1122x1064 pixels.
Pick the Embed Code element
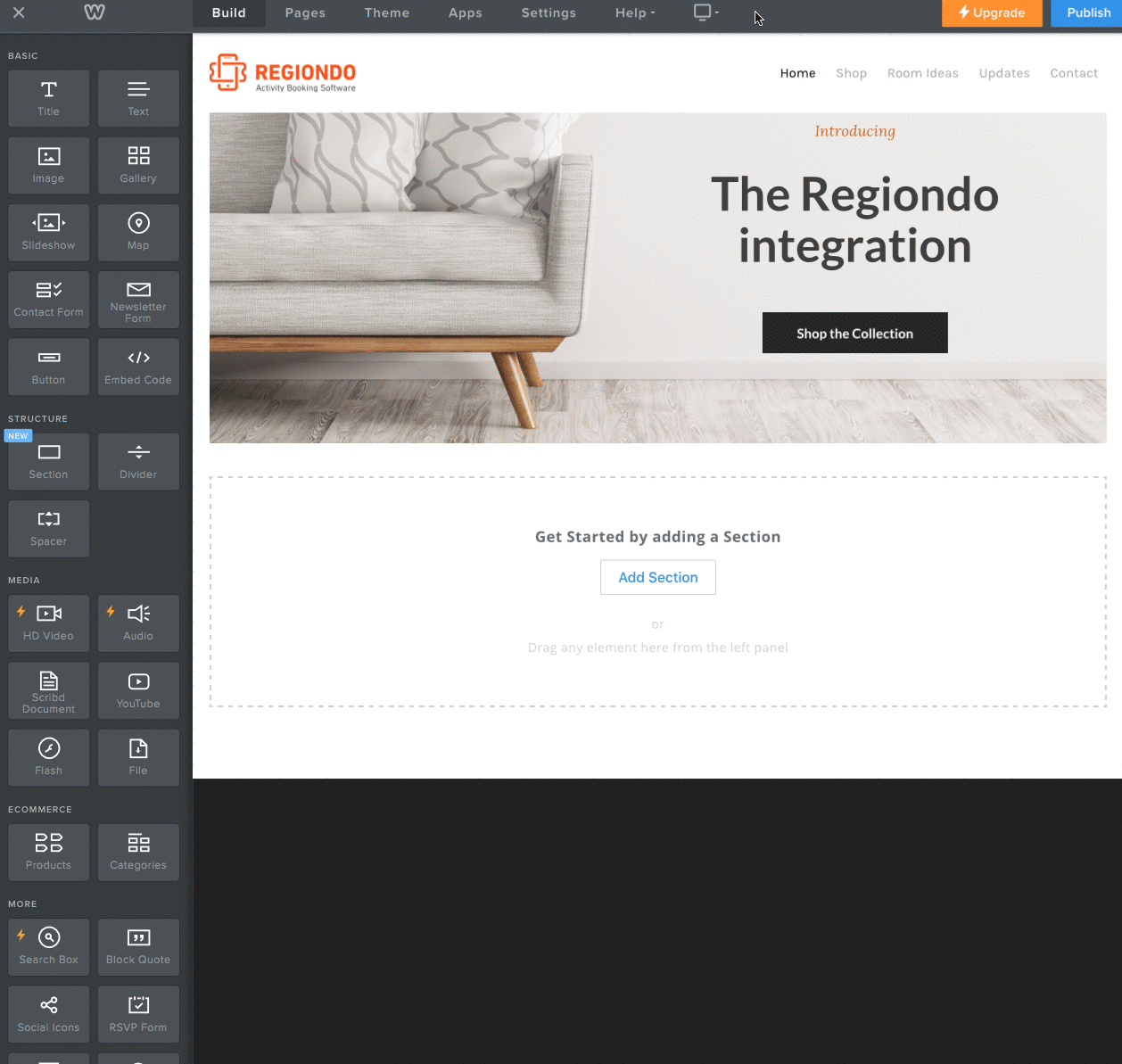tap(138, 367)
